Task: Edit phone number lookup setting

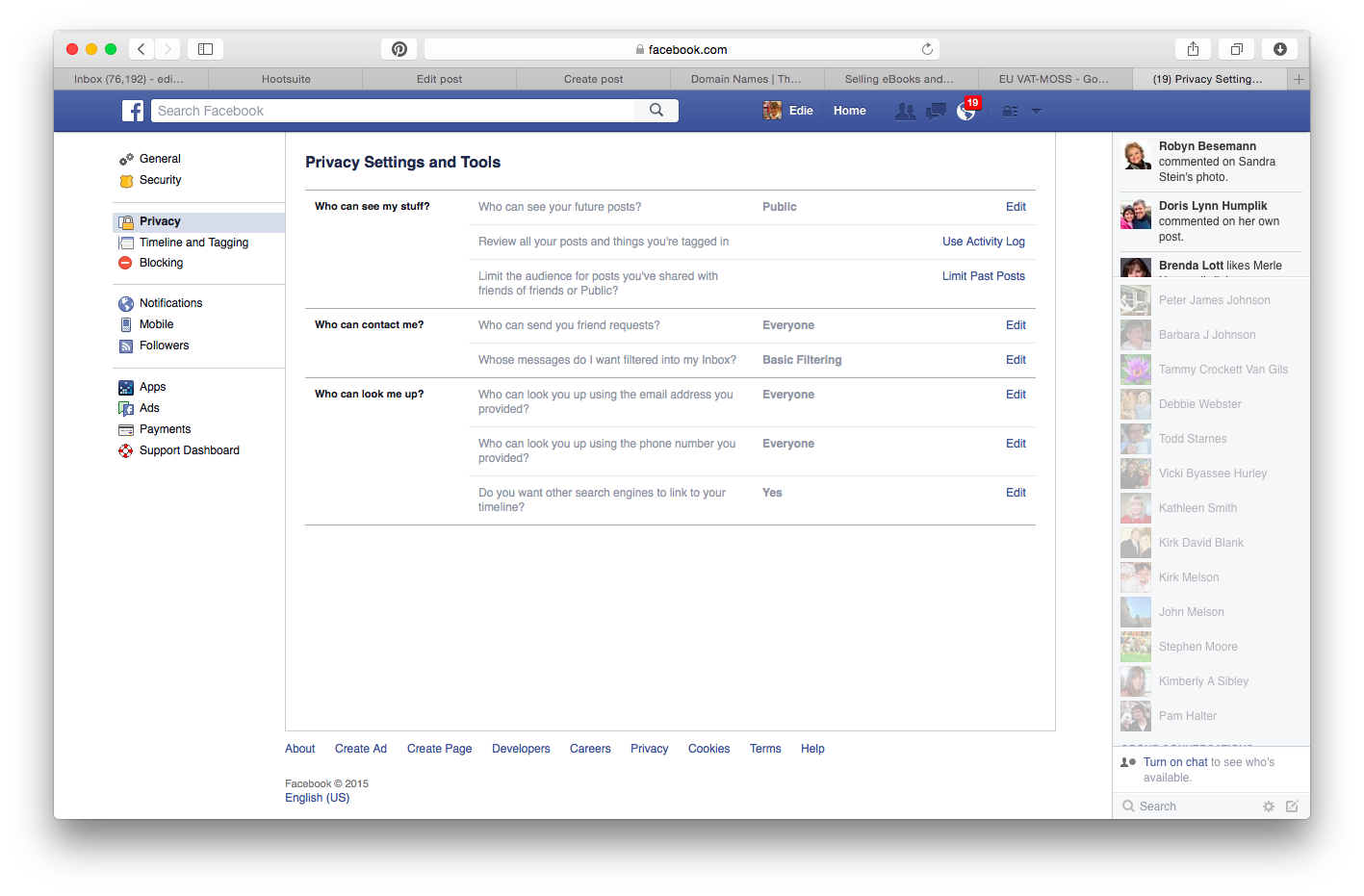Action: point(1016,444)
